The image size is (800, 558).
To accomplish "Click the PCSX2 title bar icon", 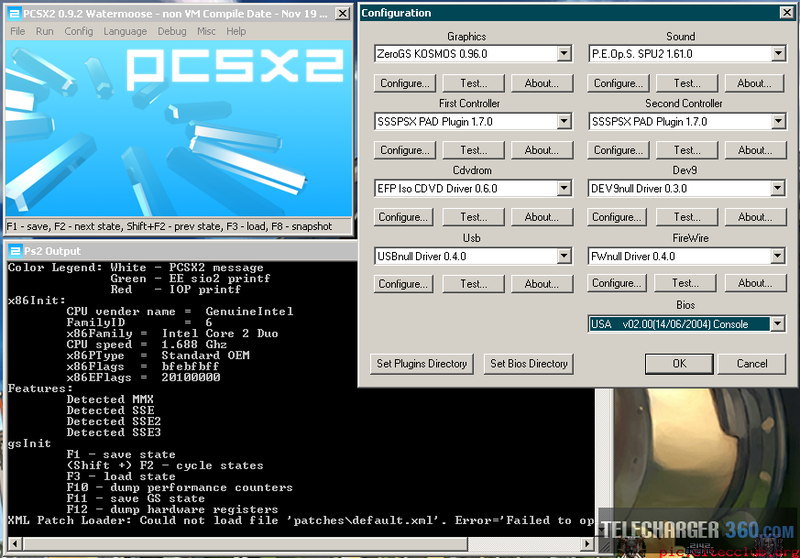I will [15, 14].
